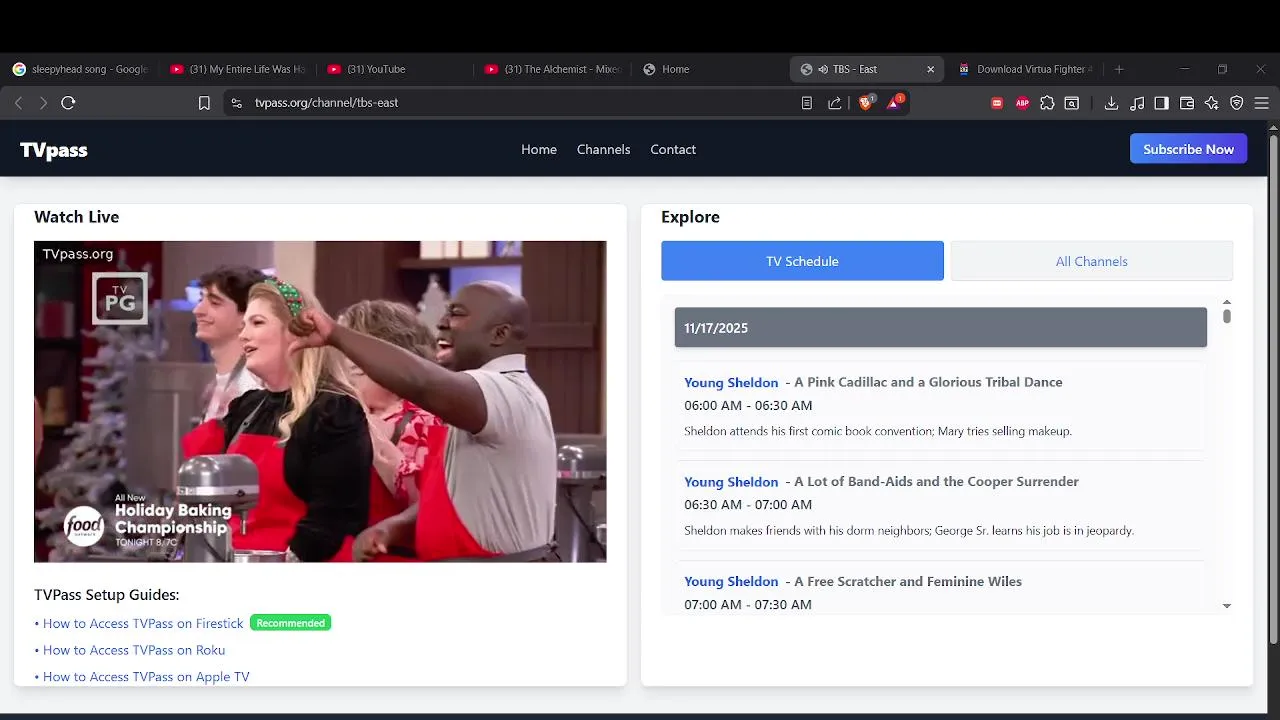Mute audio icon on TBS - East tab
The image size is (1280, 720).
(823, 69)
